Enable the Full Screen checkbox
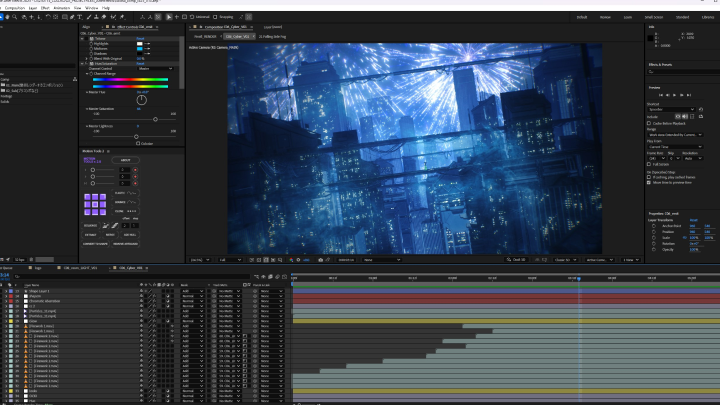The image size is (720, 405). 649,164
